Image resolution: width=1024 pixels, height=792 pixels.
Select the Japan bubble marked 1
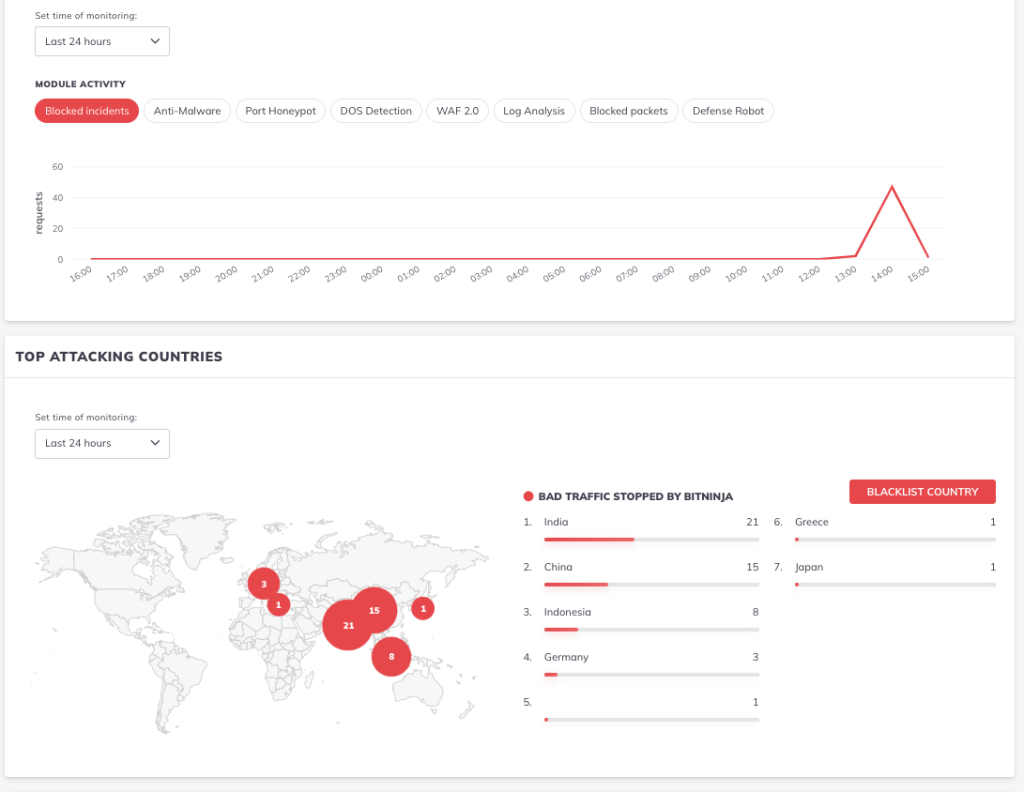point(422,608)
